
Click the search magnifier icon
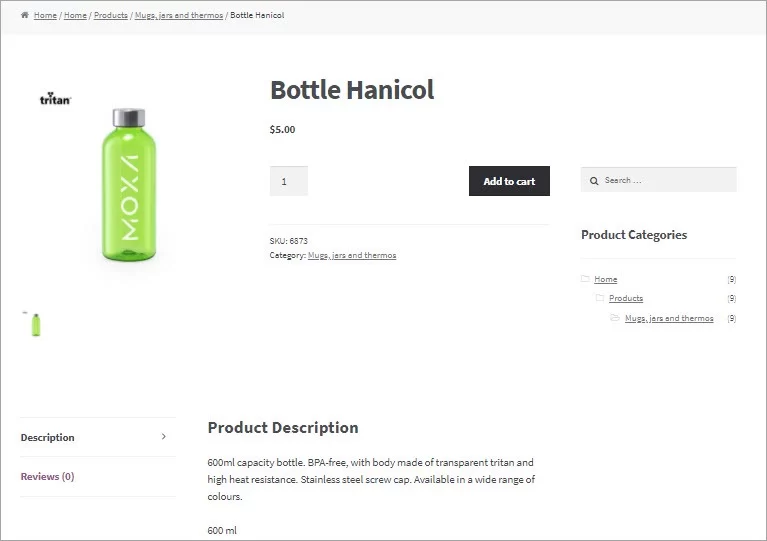pos(593,181)
